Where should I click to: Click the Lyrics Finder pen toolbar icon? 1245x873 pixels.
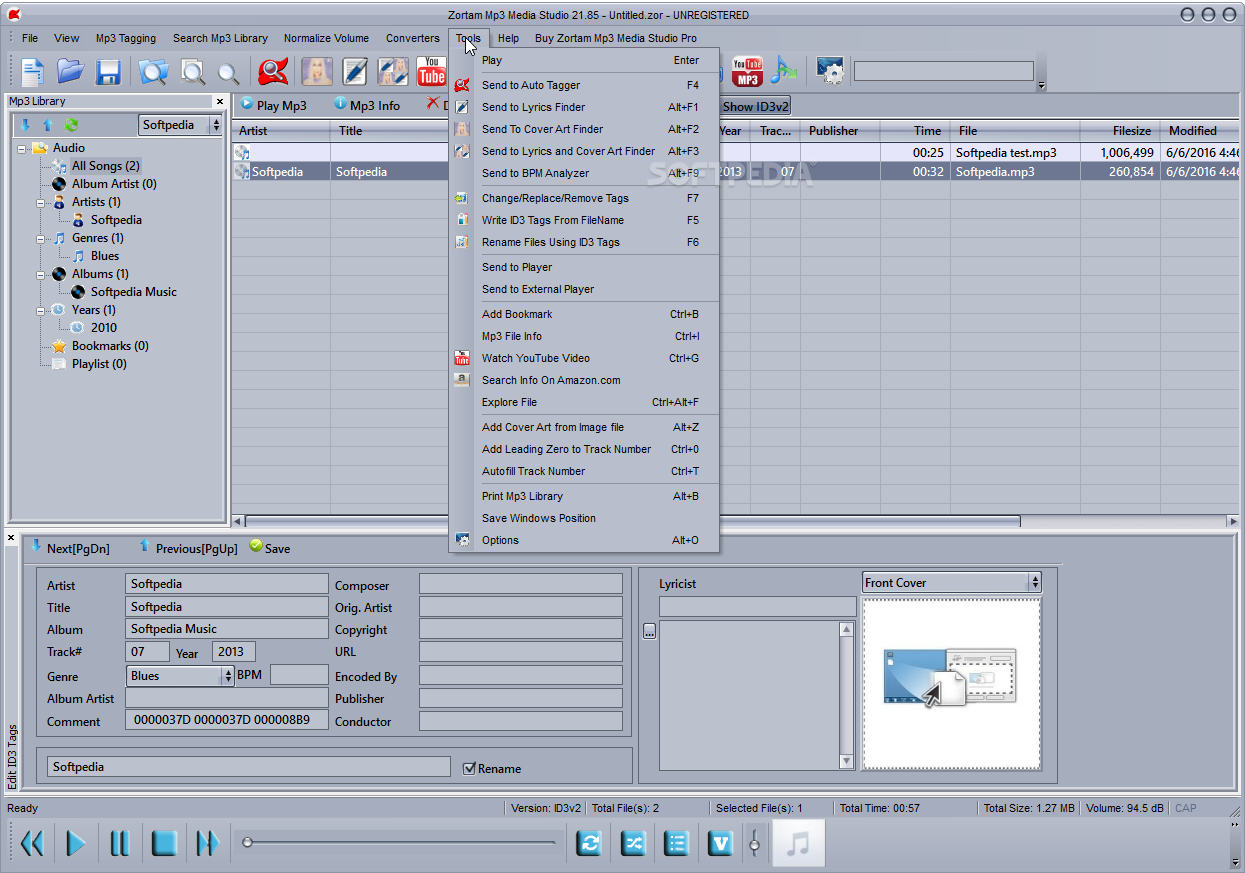tap(355, 72)
